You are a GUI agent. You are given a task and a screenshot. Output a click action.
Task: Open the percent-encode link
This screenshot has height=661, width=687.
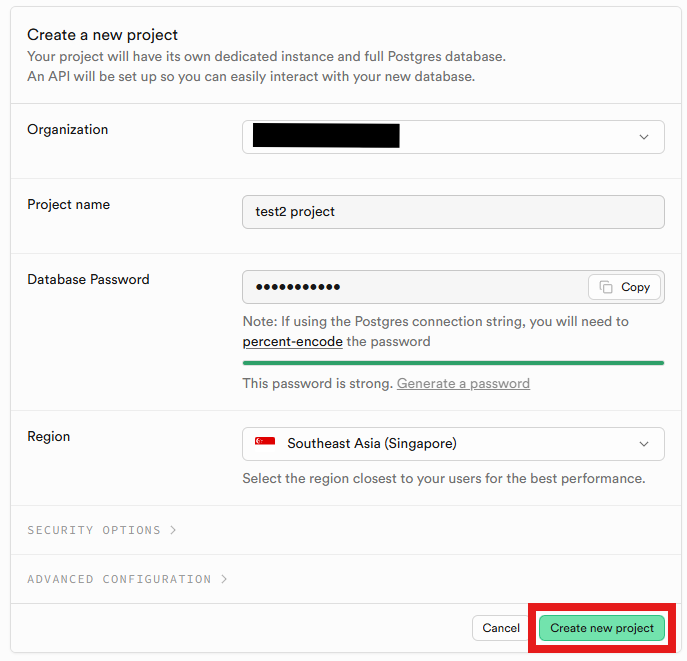(x=293, y=341)
